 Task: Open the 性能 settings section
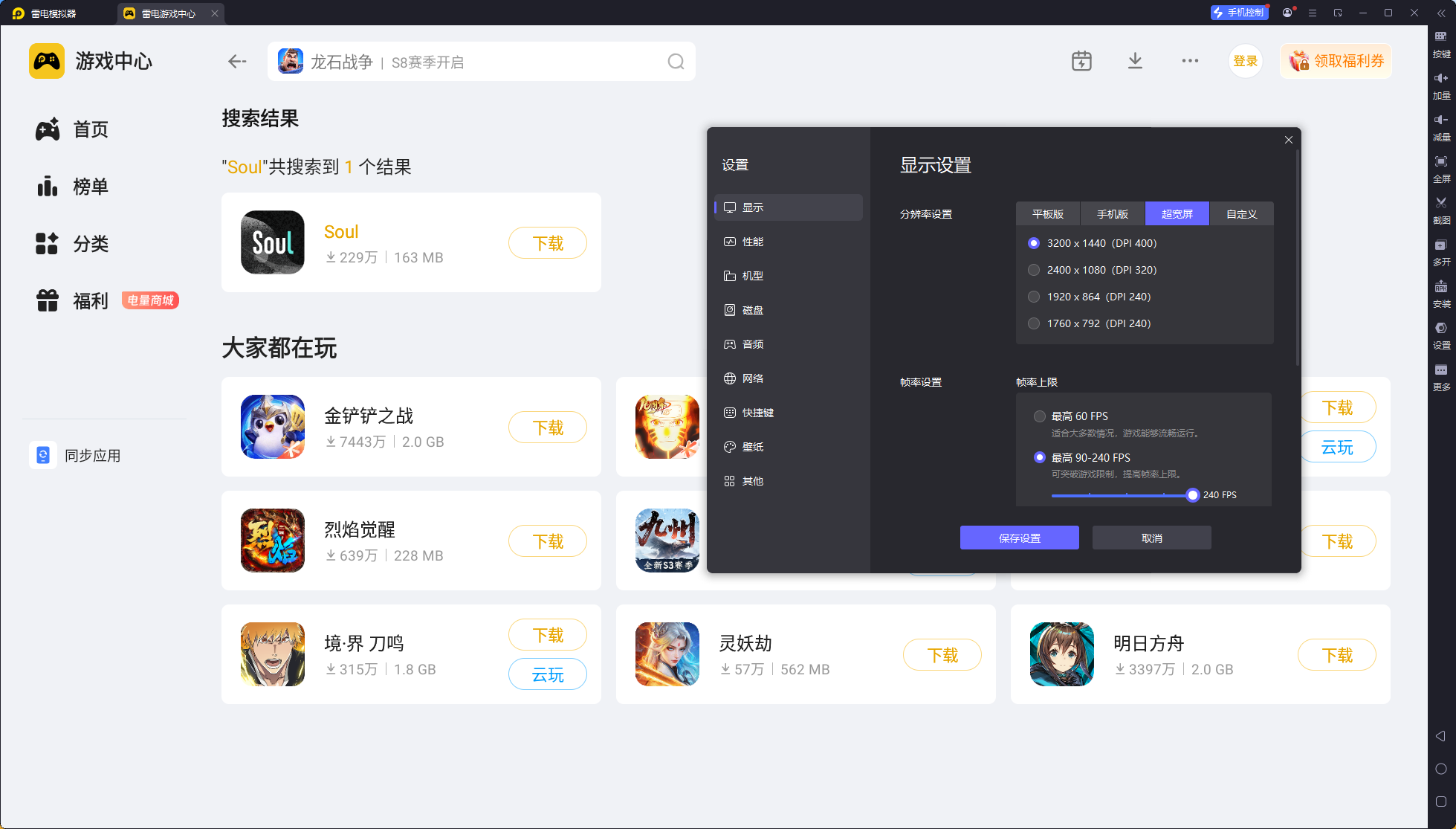753,242
